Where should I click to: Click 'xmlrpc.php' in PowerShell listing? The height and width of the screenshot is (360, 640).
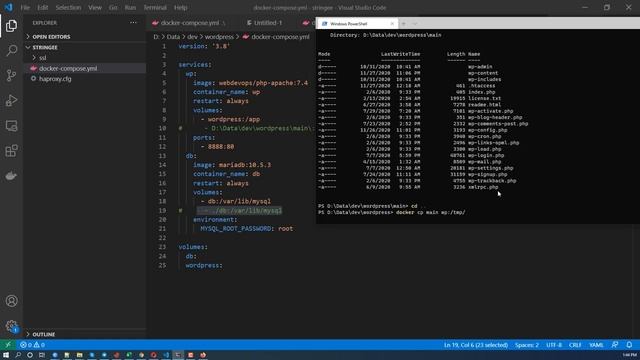[483, 187]
